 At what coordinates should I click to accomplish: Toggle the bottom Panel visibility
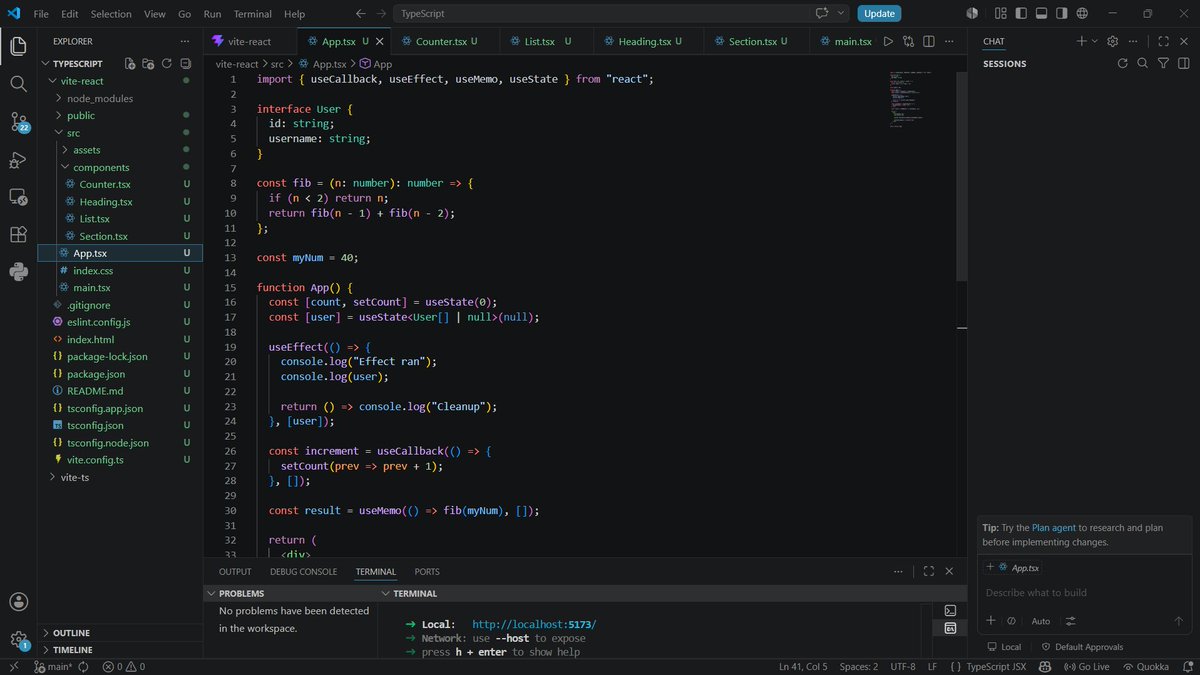pos(1041,13)
